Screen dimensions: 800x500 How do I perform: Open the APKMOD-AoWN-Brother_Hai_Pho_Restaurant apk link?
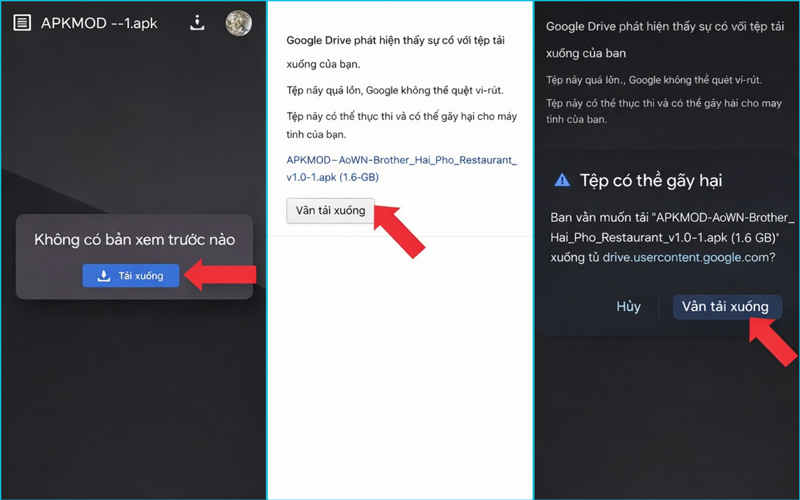point(401,168)
